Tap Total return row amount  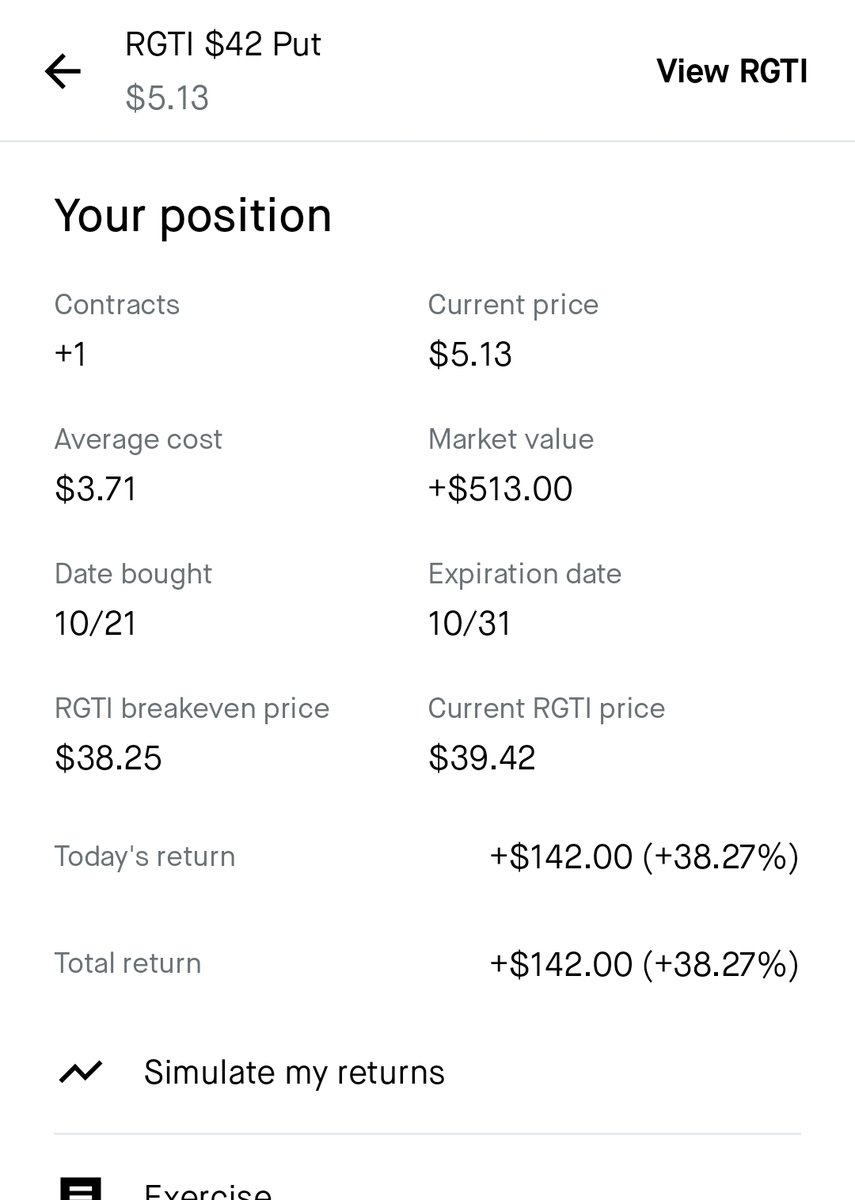click(644, 964)
